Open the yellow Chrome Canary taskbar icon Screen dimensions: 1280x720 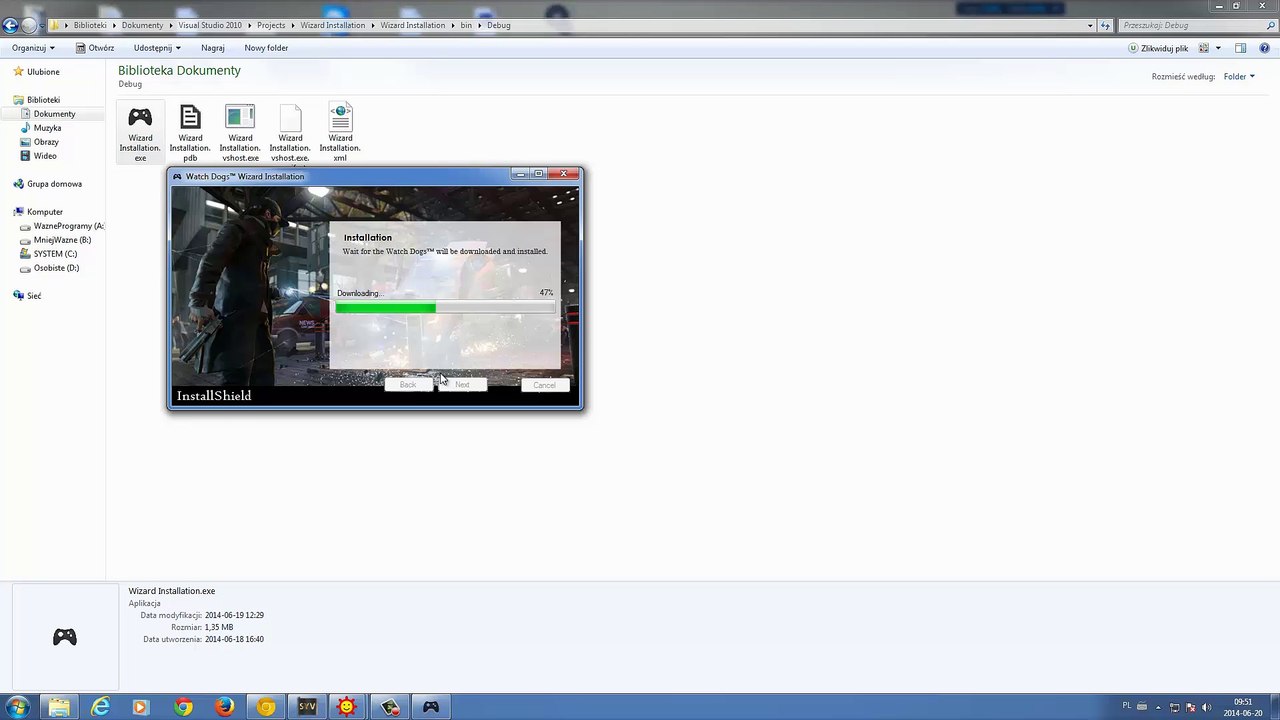pyautogui.click(x=266, y=707)
